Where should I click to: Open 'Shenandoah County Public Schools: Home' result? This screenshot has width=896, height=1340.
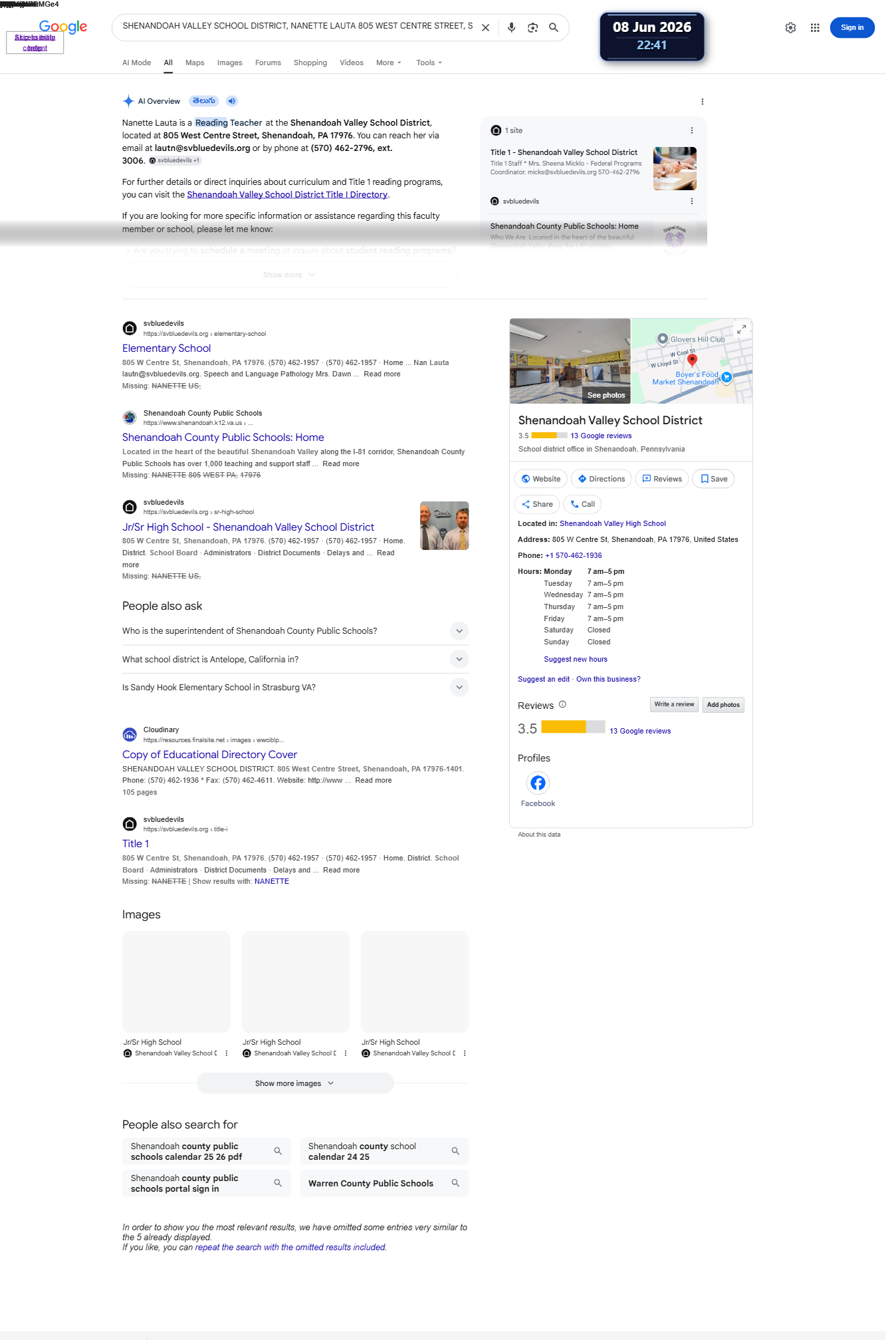[223, 438]
